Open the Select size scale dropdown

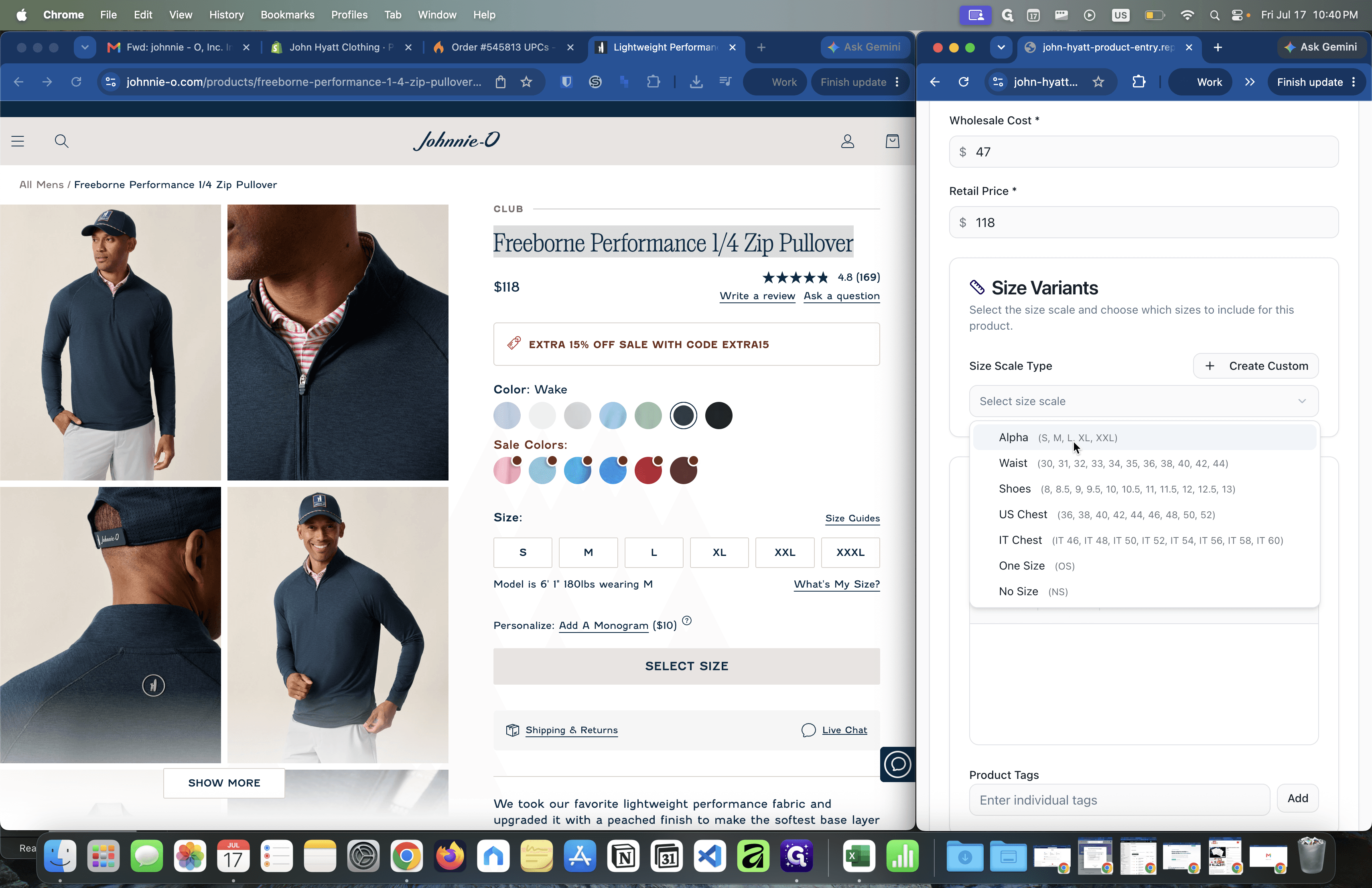tap(1144, 401)
